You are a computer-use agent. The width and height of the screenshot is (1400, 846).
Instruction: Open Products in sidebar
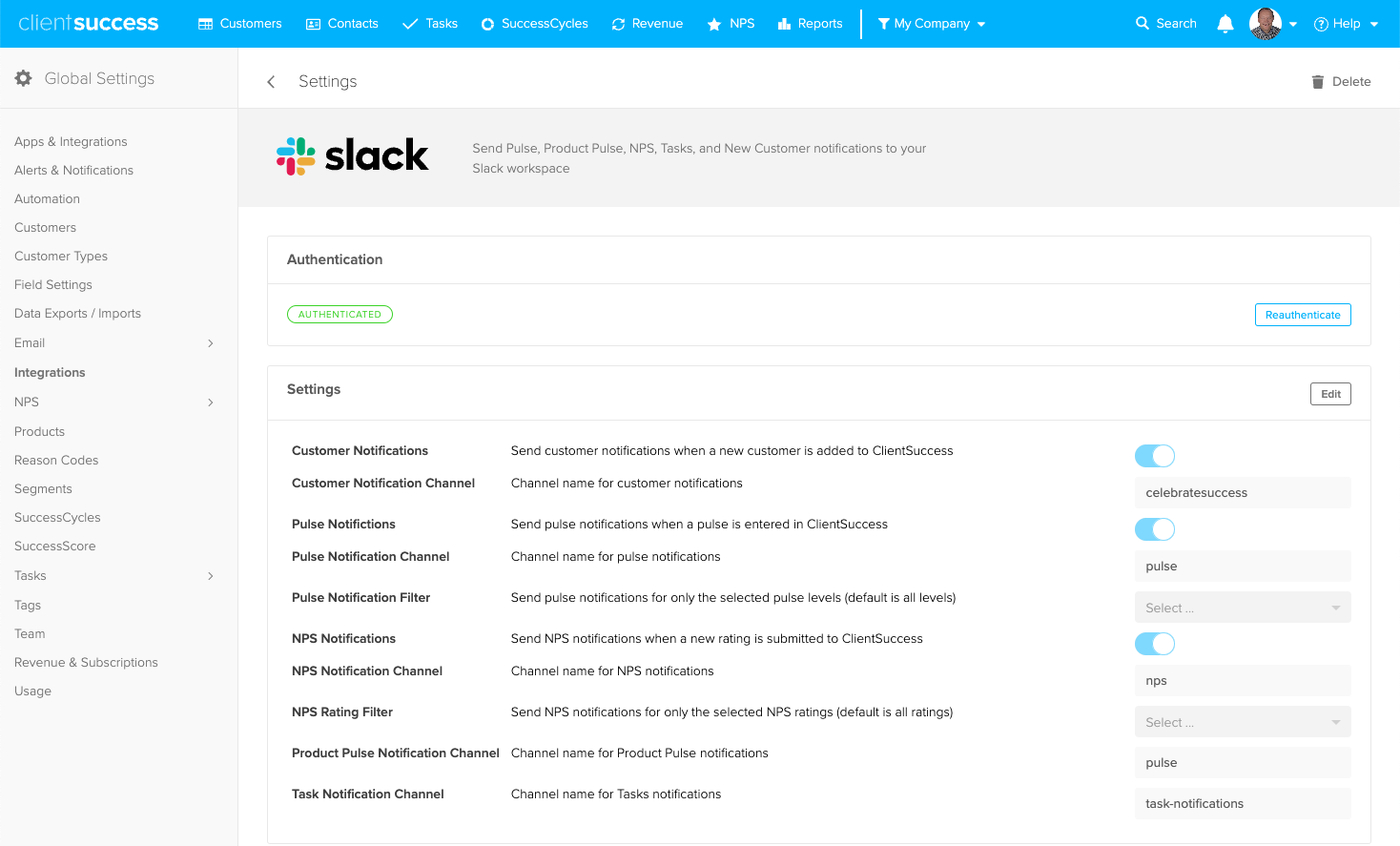pyautogui.click(x=39, y=431)
